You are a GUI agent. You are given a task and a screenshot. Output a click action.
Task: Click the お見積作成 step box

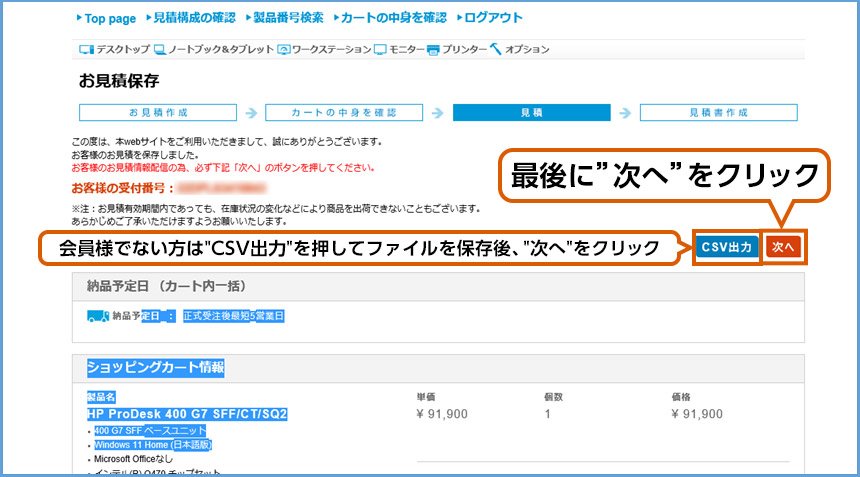point(158,112)
